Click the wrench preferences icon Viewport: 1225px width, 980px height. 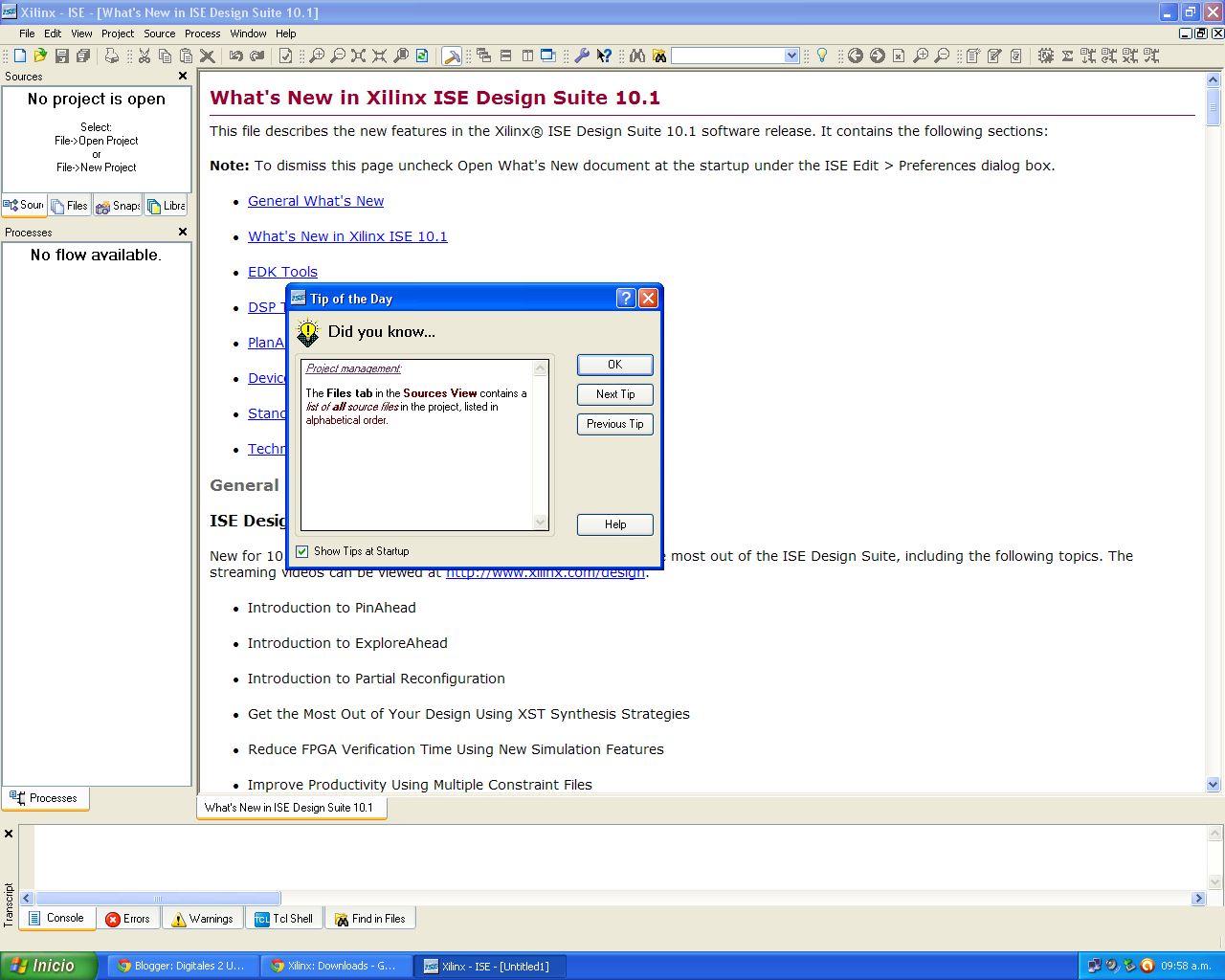point(582,56)
